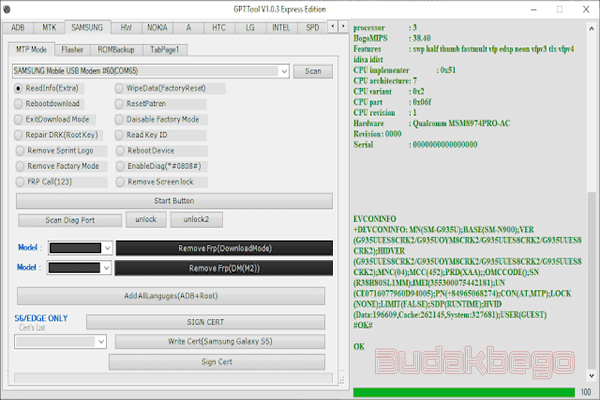
Task: Open the HW tab
Action: pyautogui.click(x=126, y=28)
